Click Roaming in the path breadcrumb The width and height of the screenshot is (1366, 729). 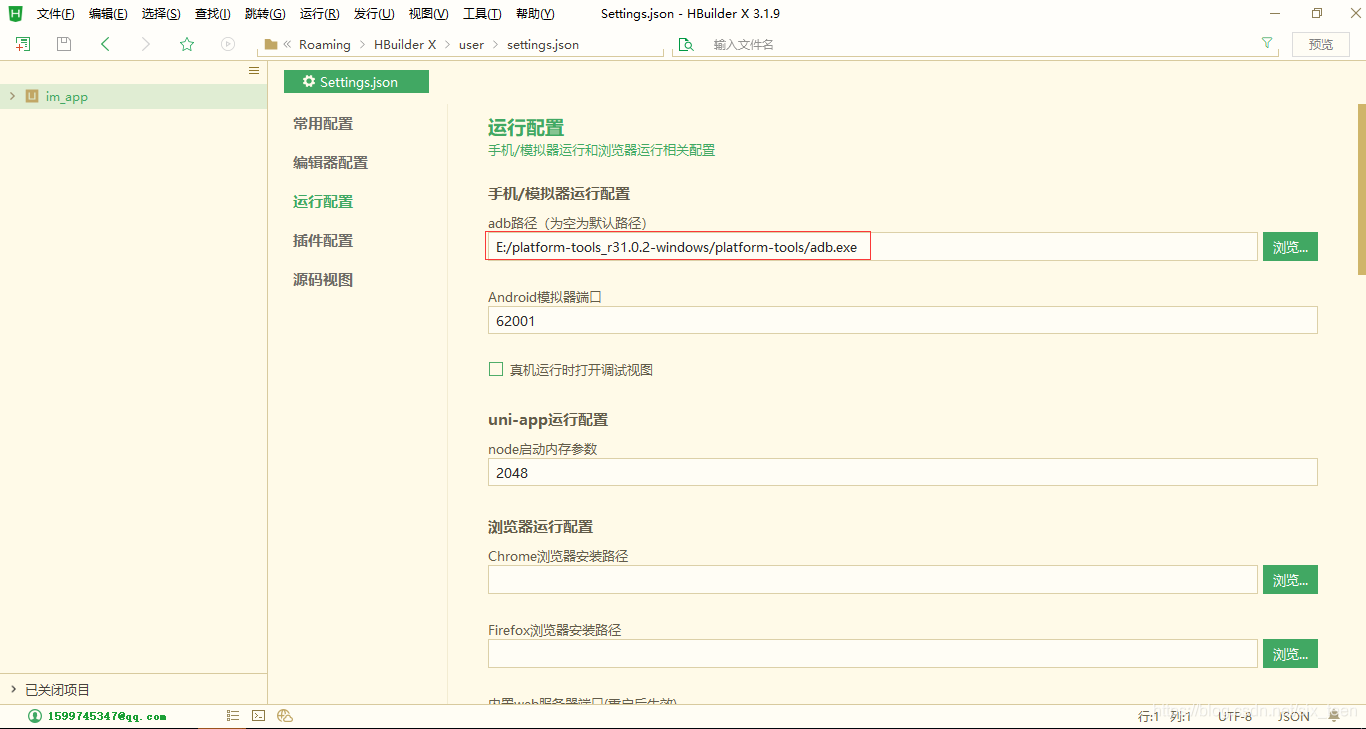[325, 44]
